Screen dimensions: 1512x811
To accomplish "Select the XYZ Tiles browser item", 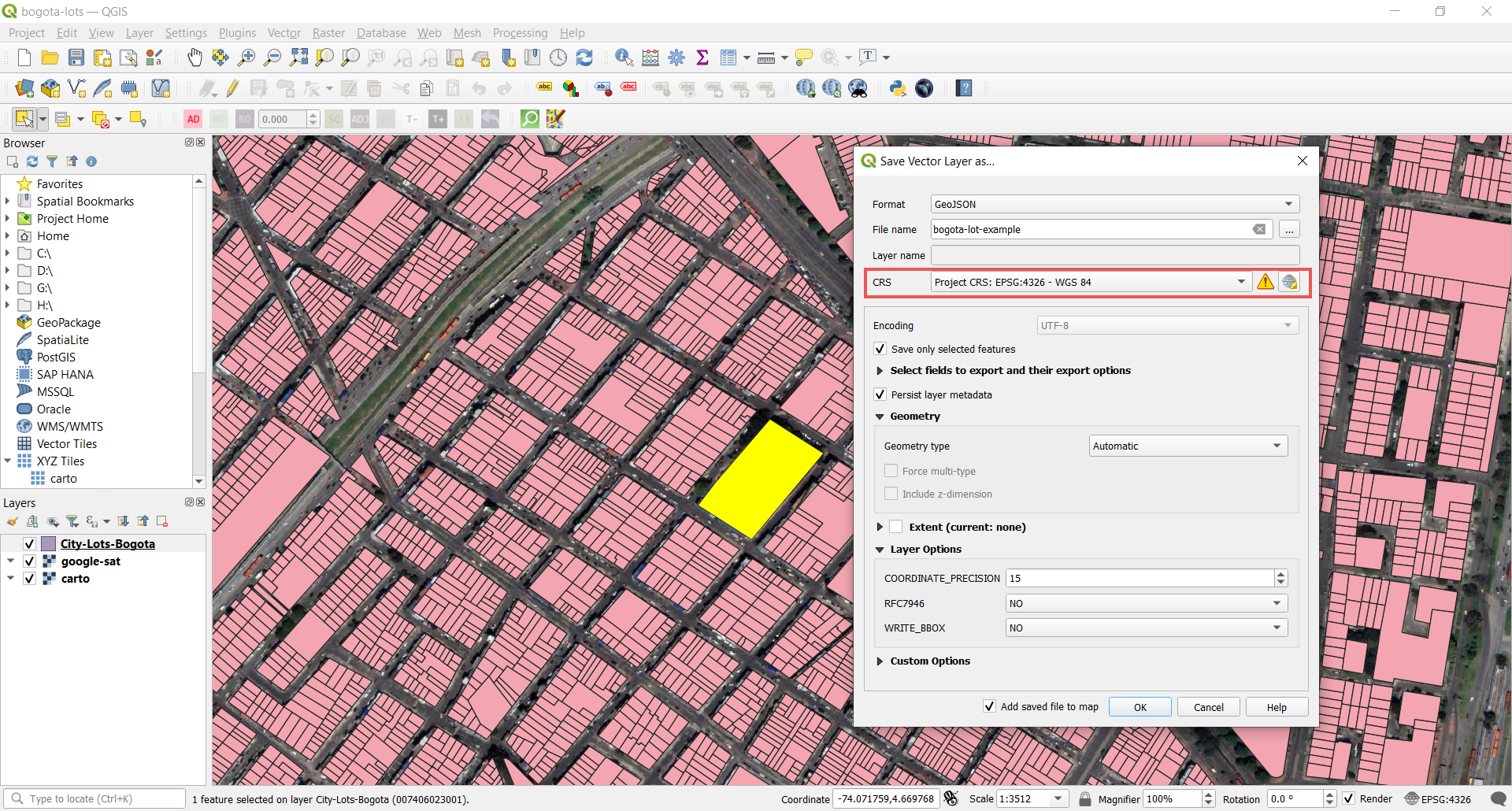I will click(x=60, y=461).
